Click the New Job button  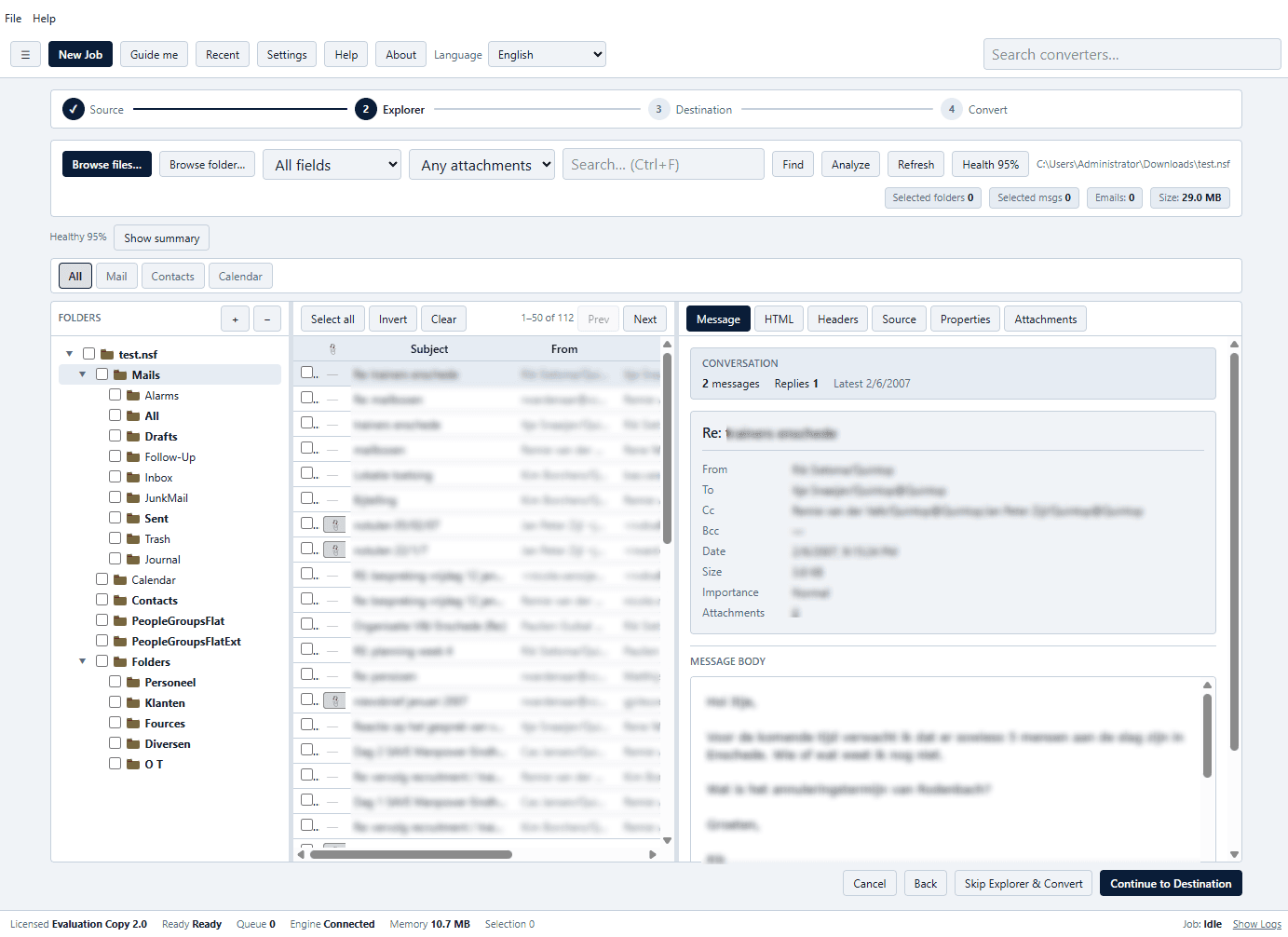click(x=80, y=55)
